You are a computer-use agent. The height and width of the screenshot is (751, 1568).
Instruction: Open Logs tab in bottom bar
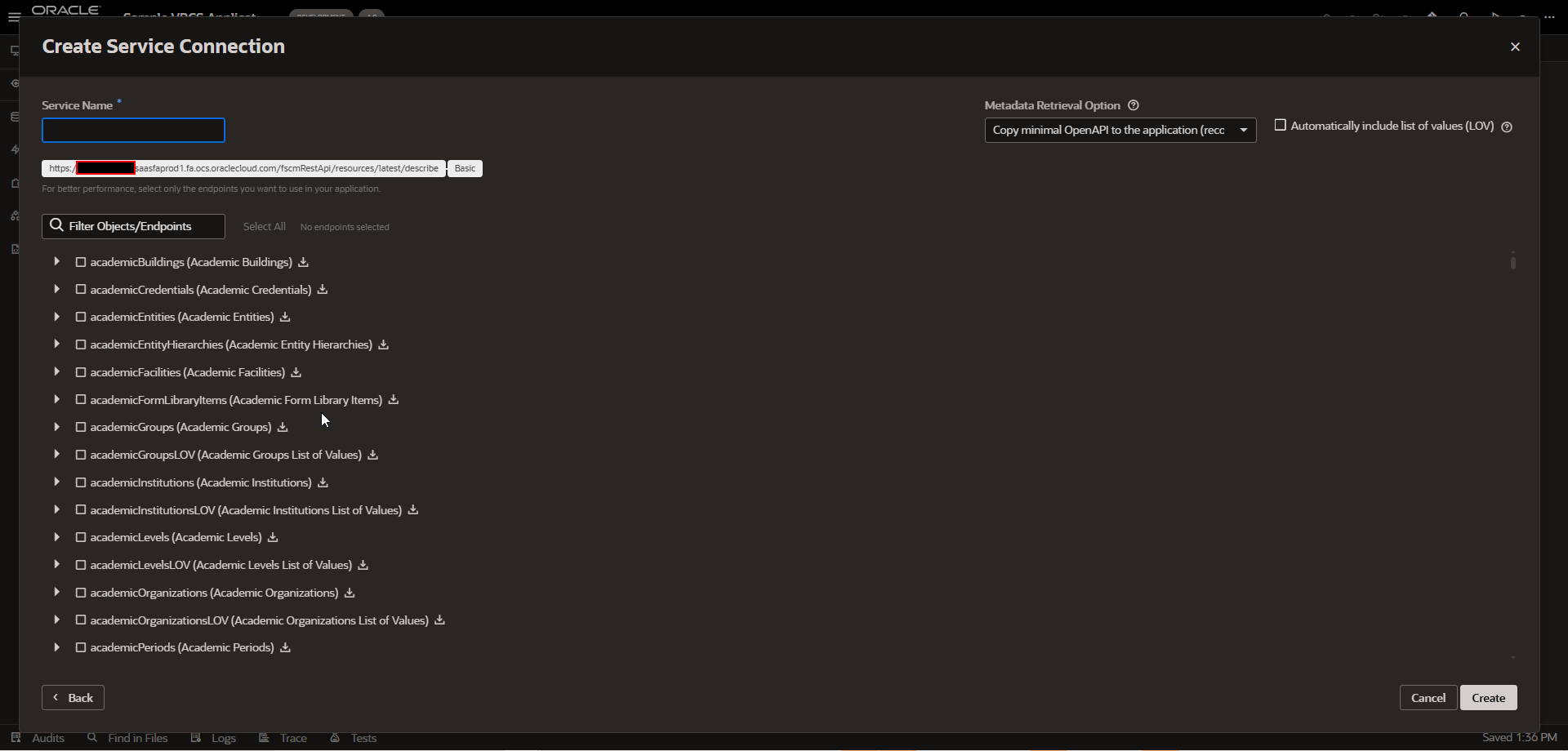[x=213, y=738]
